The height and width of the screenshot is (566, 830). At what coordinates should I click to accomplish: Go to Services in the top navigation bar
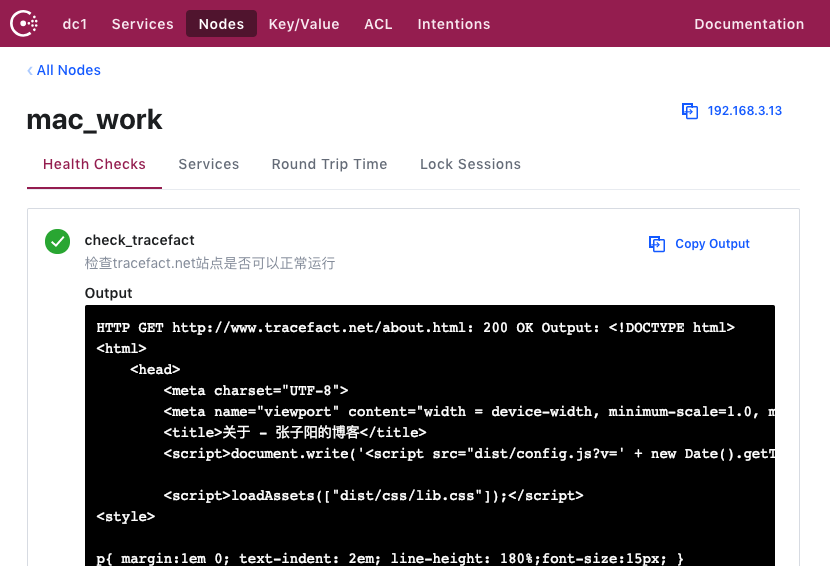142,24
